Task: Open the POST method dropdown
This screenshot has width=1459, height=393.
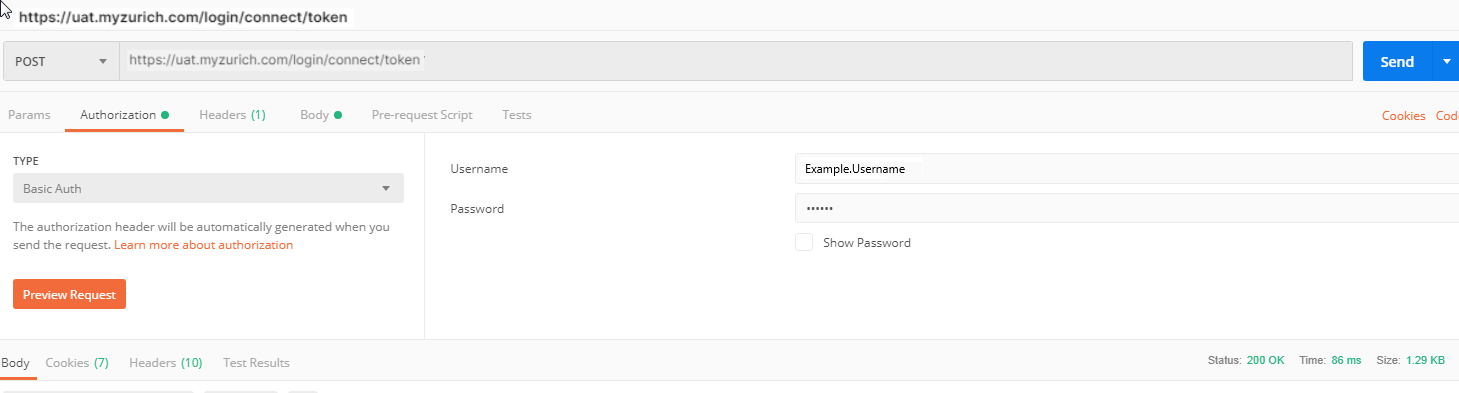Action: tap(61, 61)
